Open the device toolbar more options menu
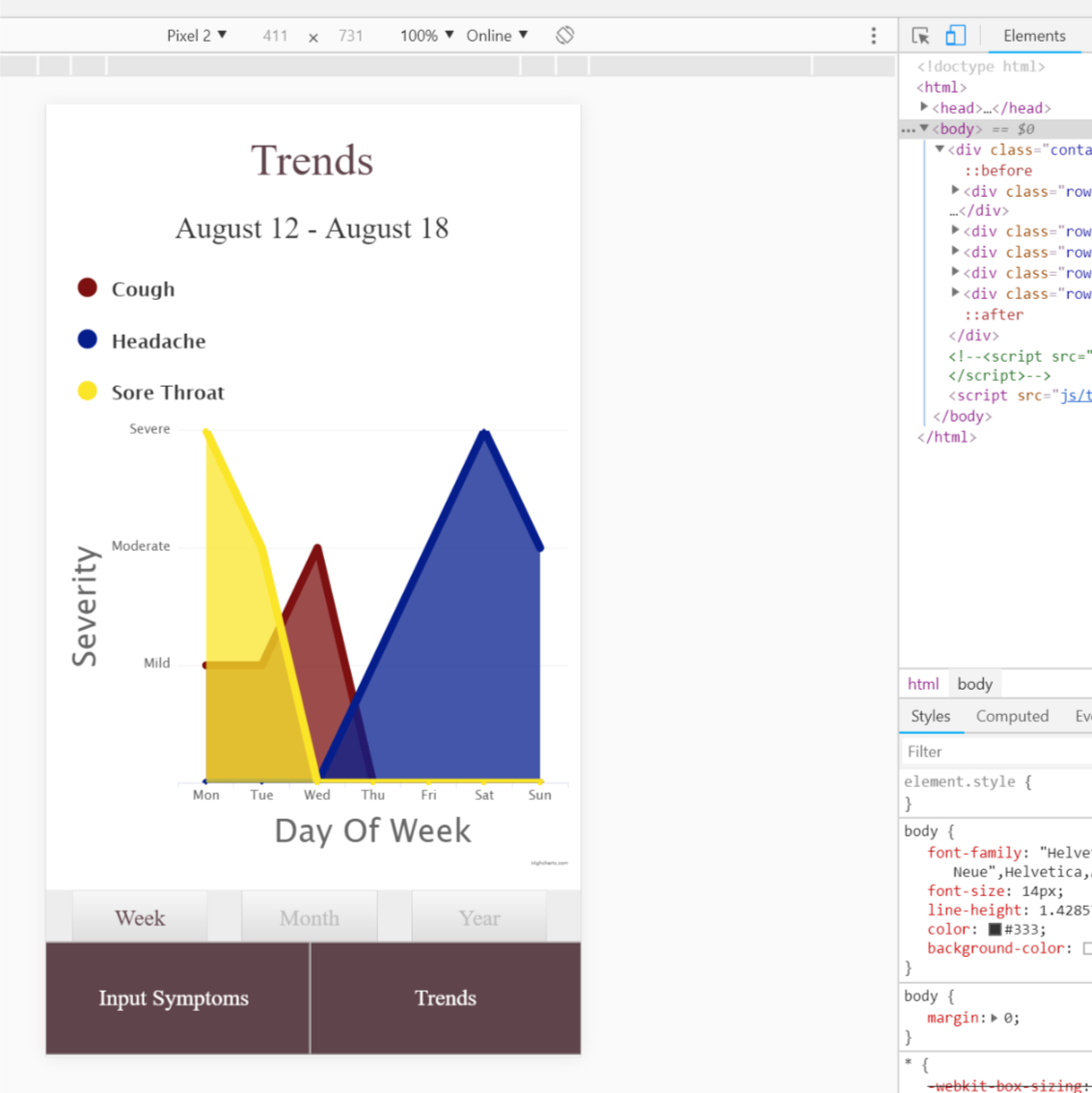 (873, 36)
